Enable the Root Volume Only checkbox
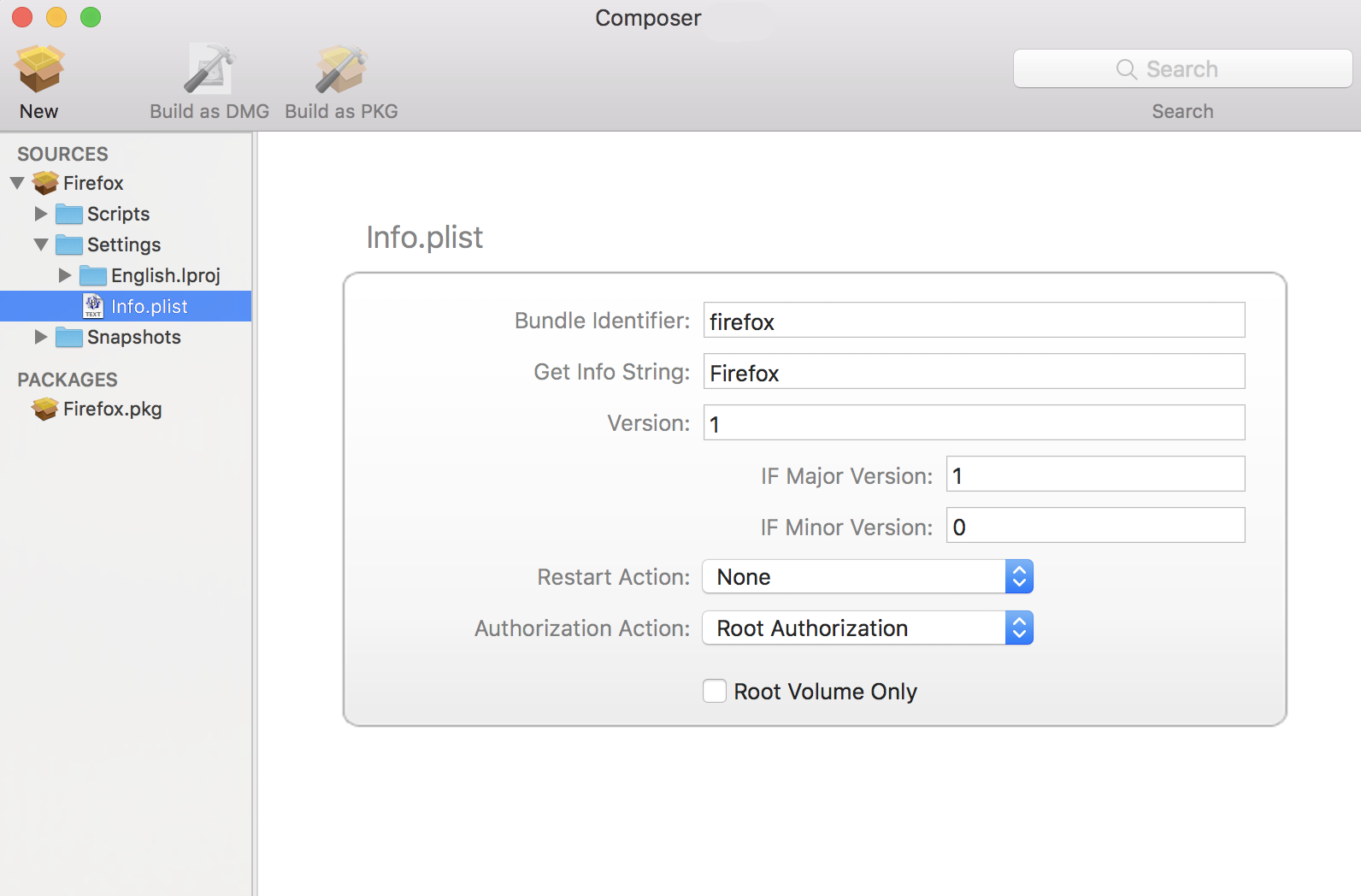The image size is (1361, 896). [715, 691]
